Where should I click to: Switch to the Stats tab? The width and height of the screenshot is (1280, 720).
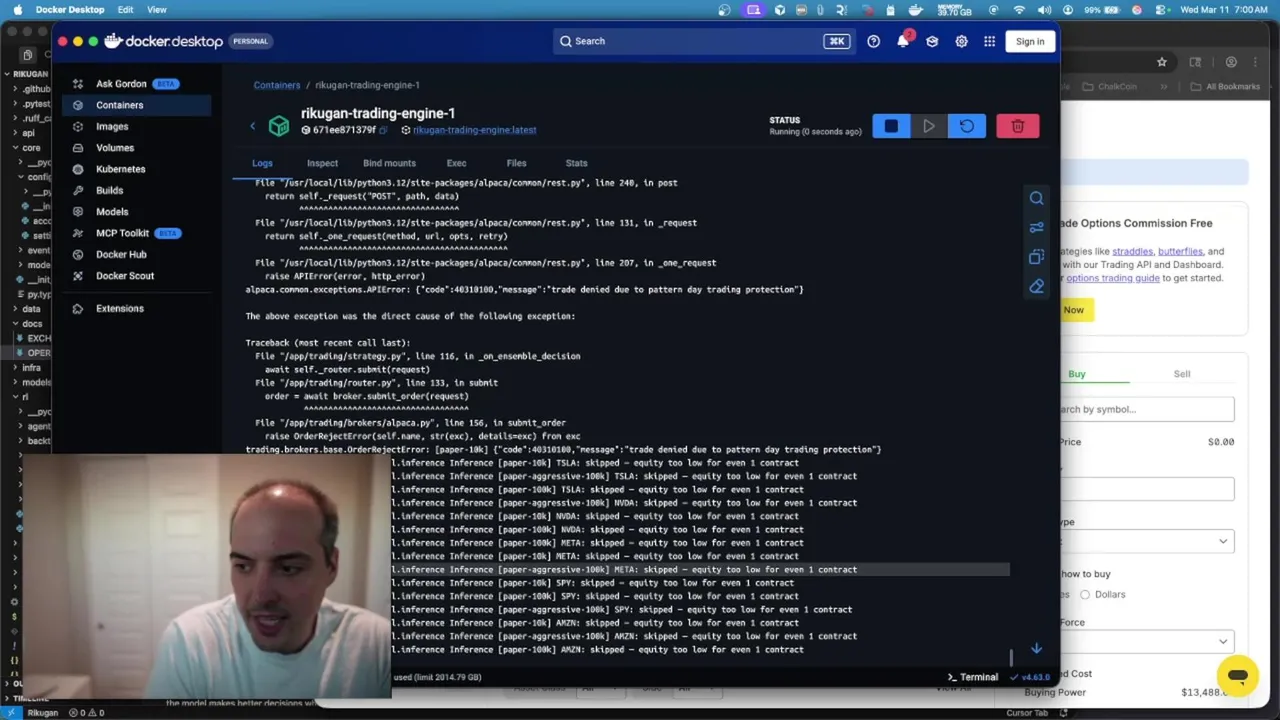point(576,163)
